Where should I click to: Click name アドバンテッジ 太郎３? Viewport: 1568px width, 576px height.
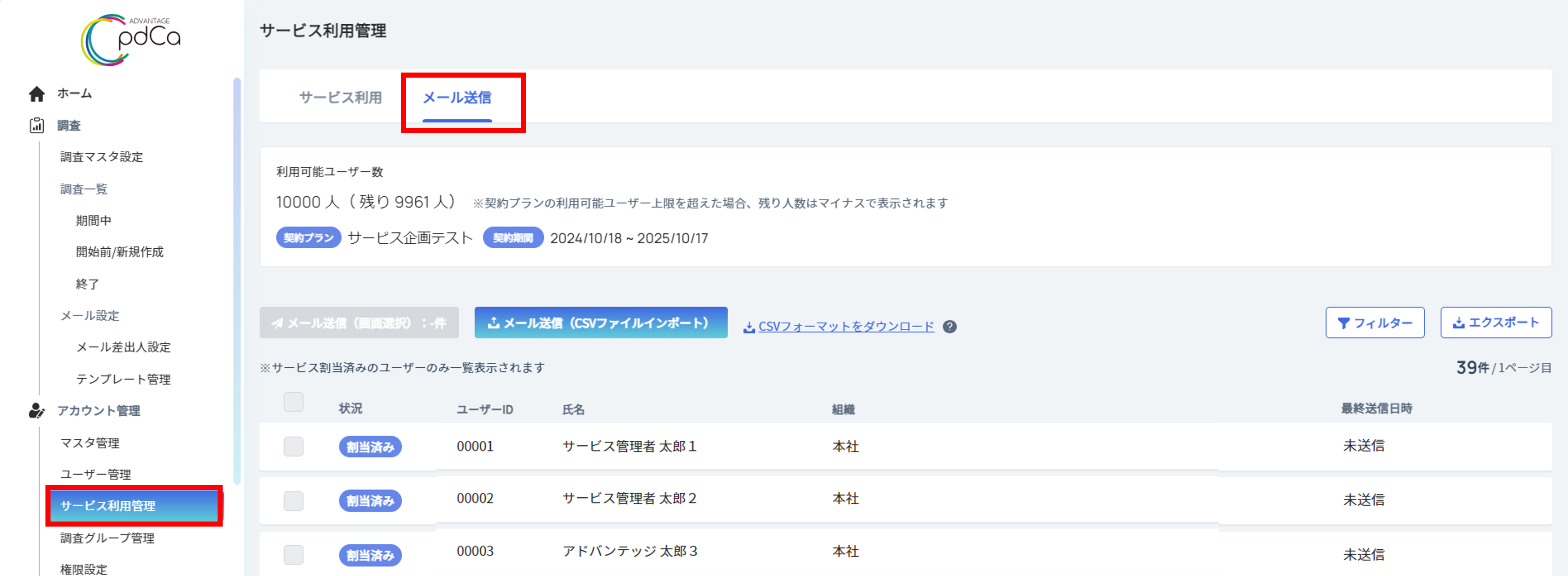click(630, 552)
